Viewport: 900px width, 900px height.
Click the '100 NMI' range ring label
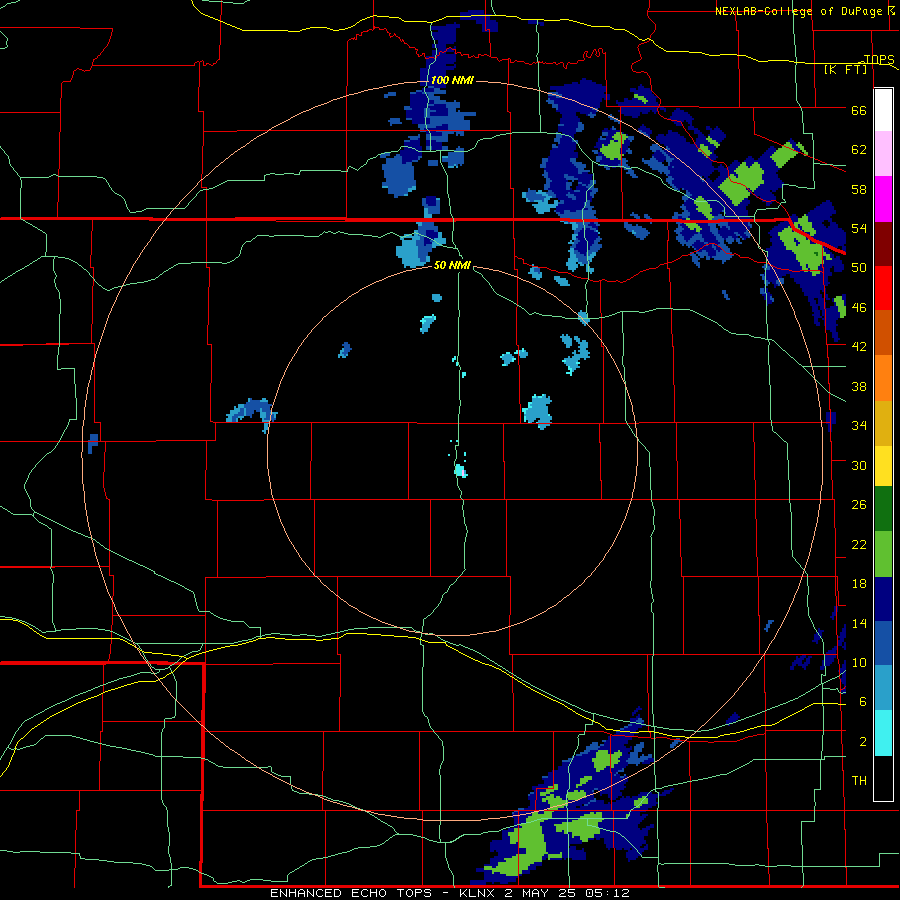pyautogui.click(x=452, y=80)
